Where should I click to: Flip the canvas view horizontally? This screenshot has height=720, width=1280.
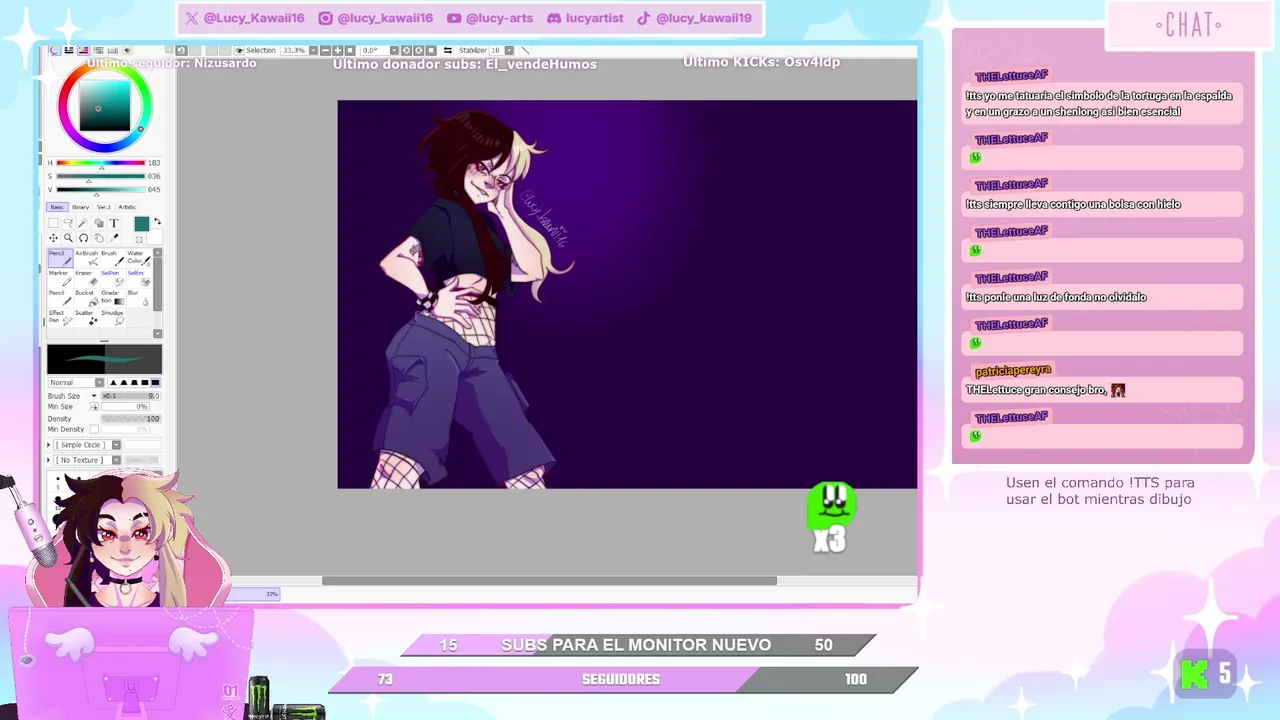click(448, 50)
